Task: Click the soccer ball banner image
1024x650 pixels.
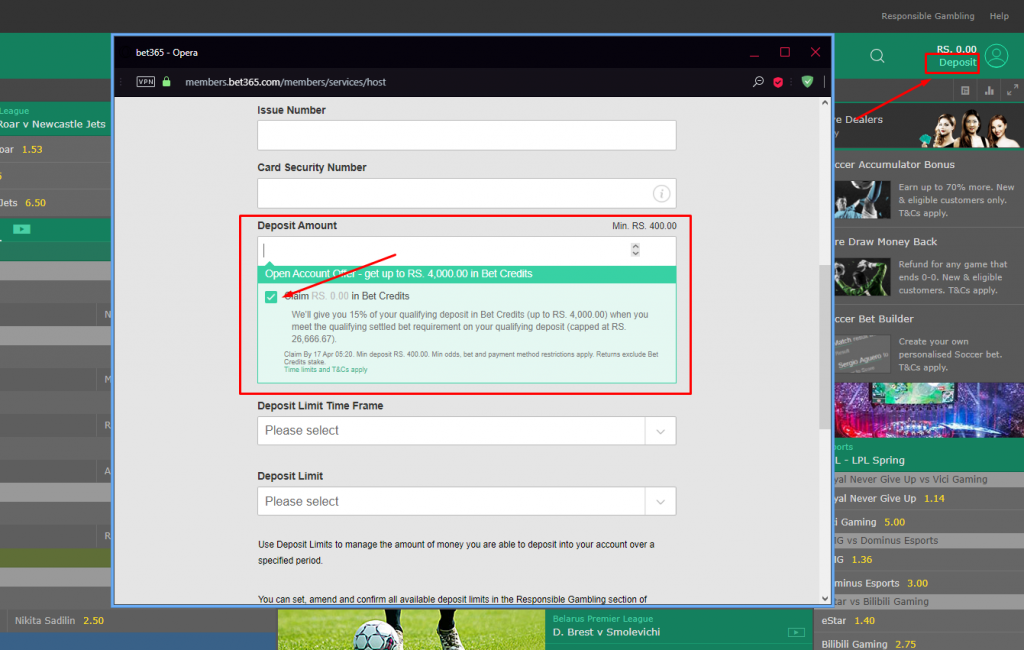Action: click(411, 630)
